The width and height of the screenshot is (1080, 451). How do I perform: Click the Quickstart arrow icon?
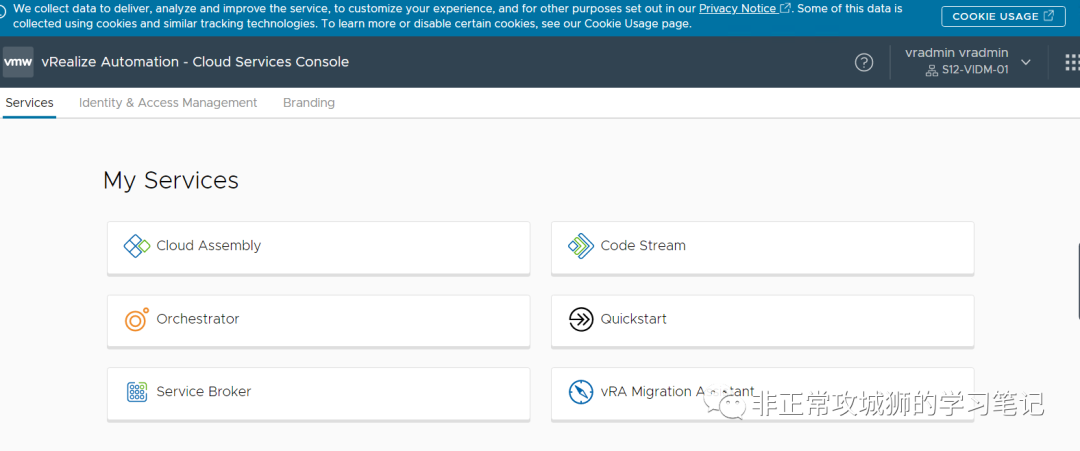(x=580, y=319)
